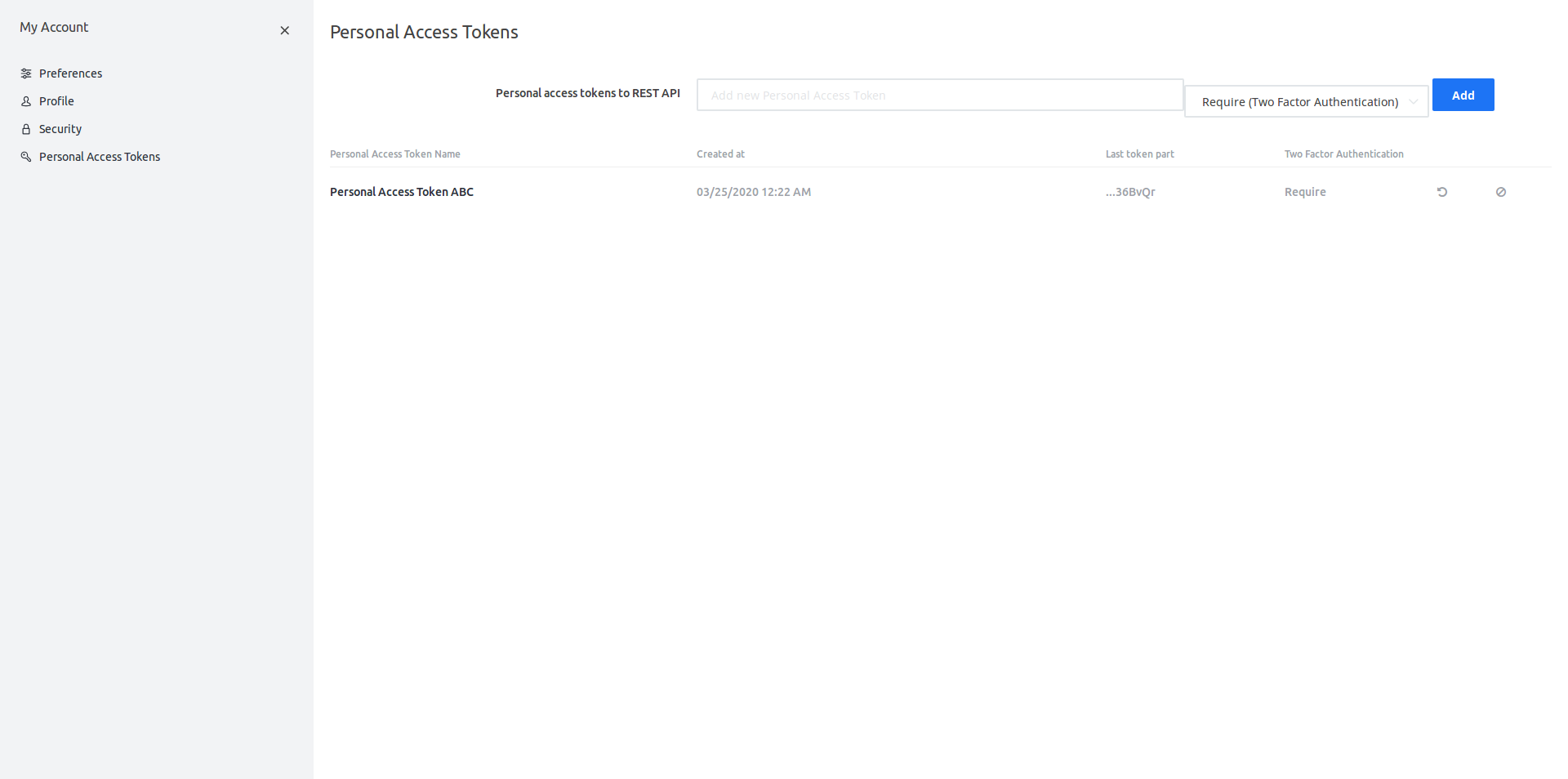Revoke Personal Access Token ABC with block icon
Image resolution: width=1568 pixels, height=779 pixels.
pyautogui.click(x=1501, y=192)
